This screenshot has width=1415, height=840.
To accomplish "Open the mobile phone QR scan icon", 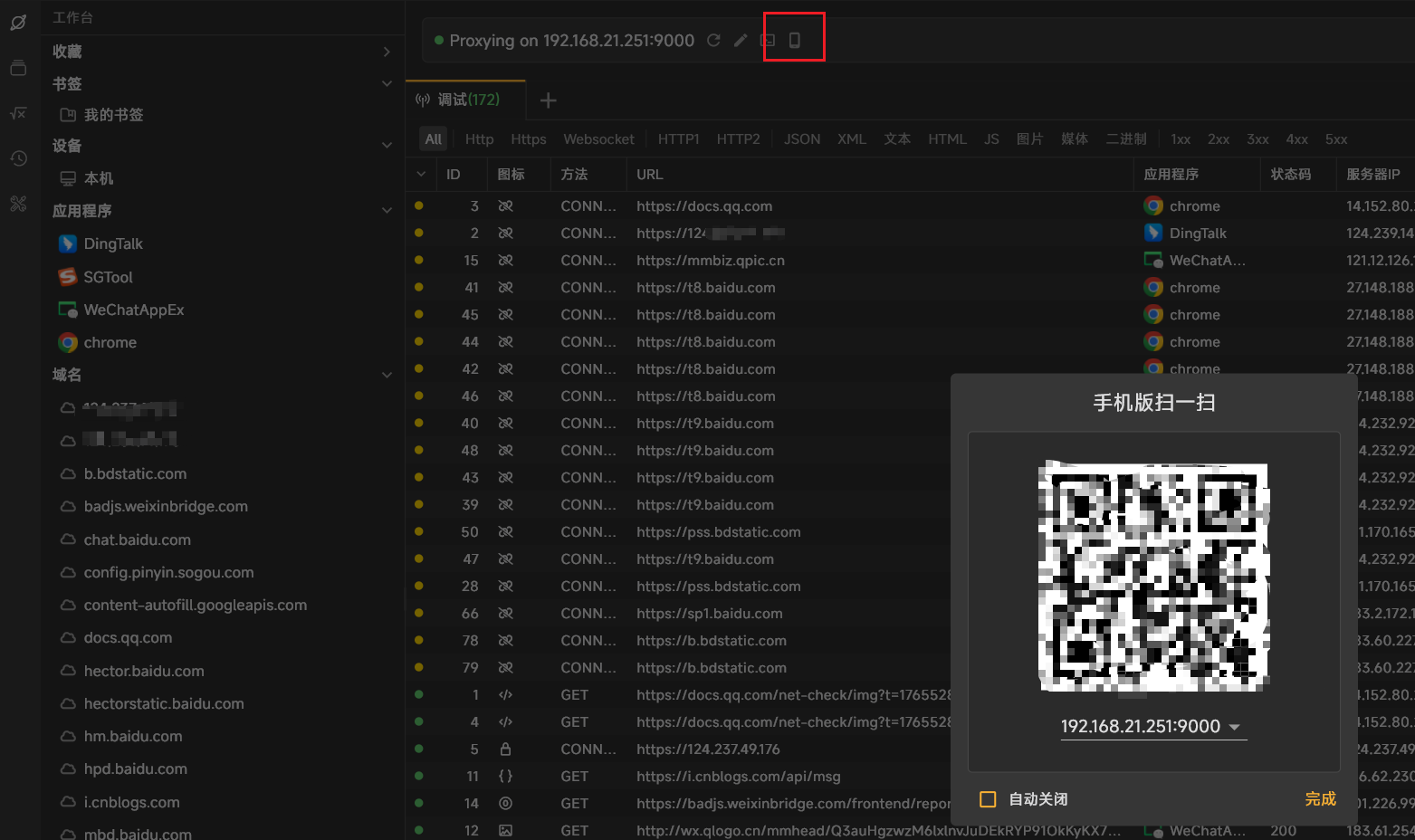I will [x=795, y=40].
